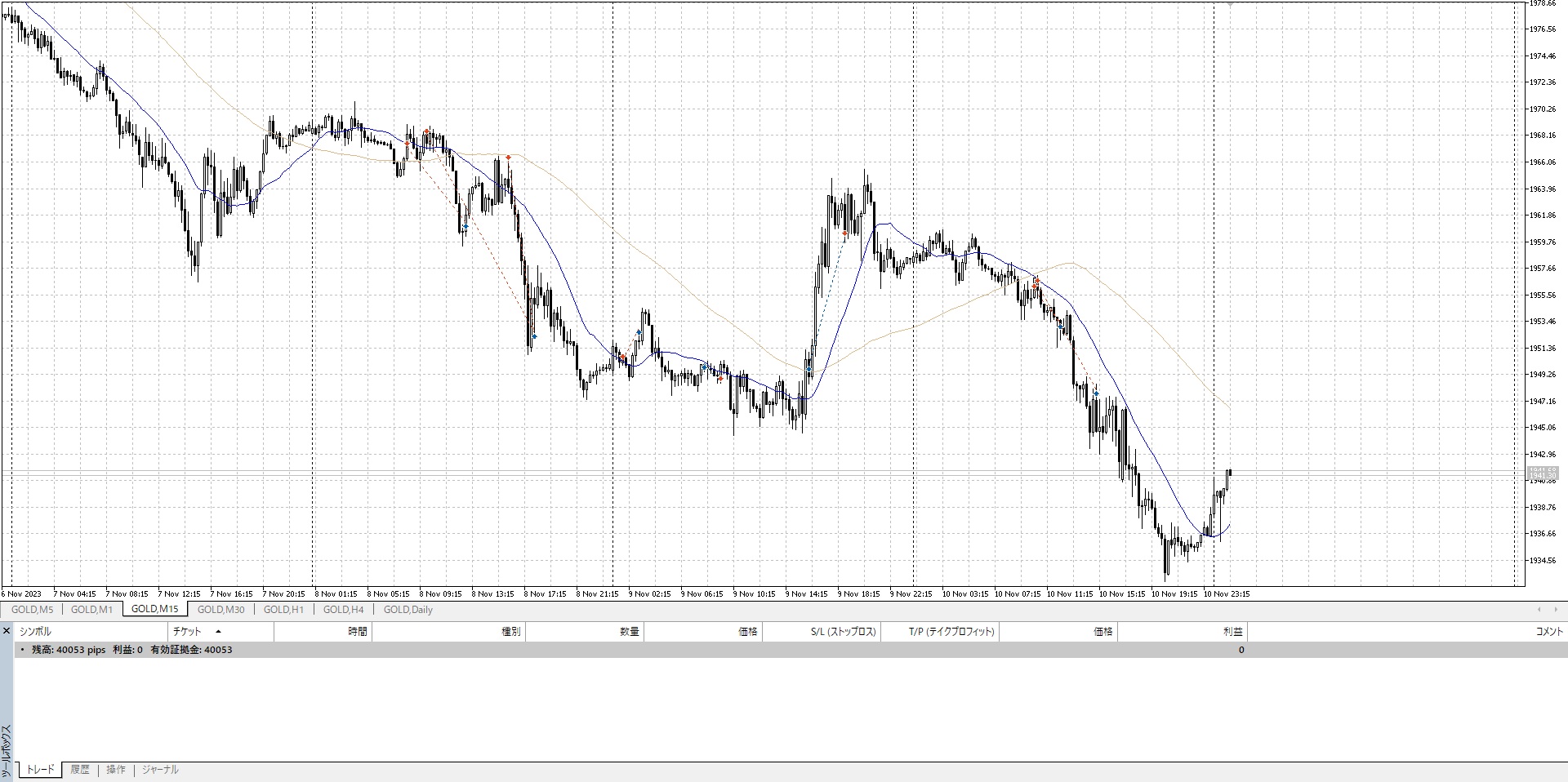Show the GOLD,Daily chart tab
This screenshot has width=1568, height=782.
(x=408, y=610)
